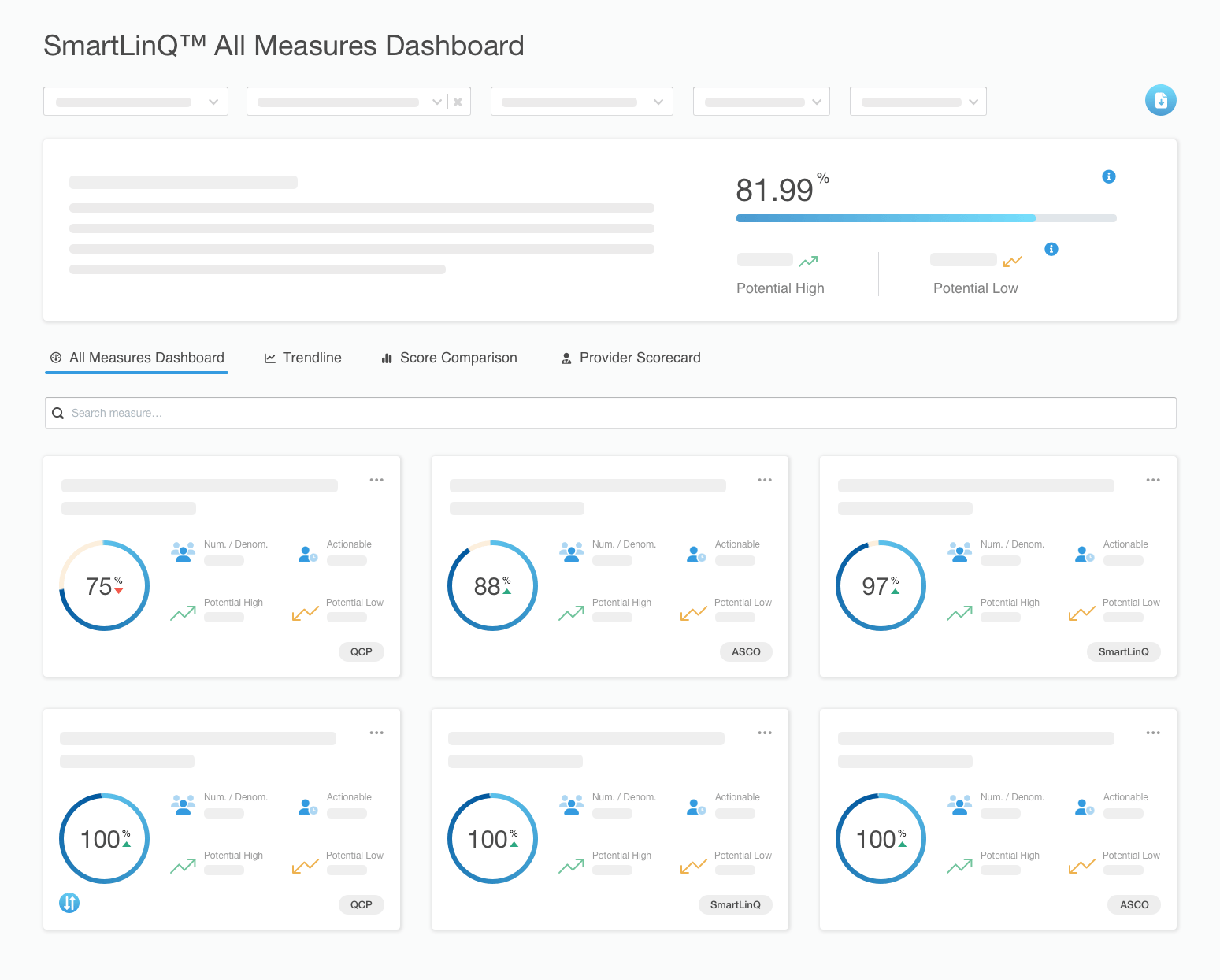Open the three-dot menu on the 97% card
This screenshot has height=980, width=1220.
coord(1153,480)
